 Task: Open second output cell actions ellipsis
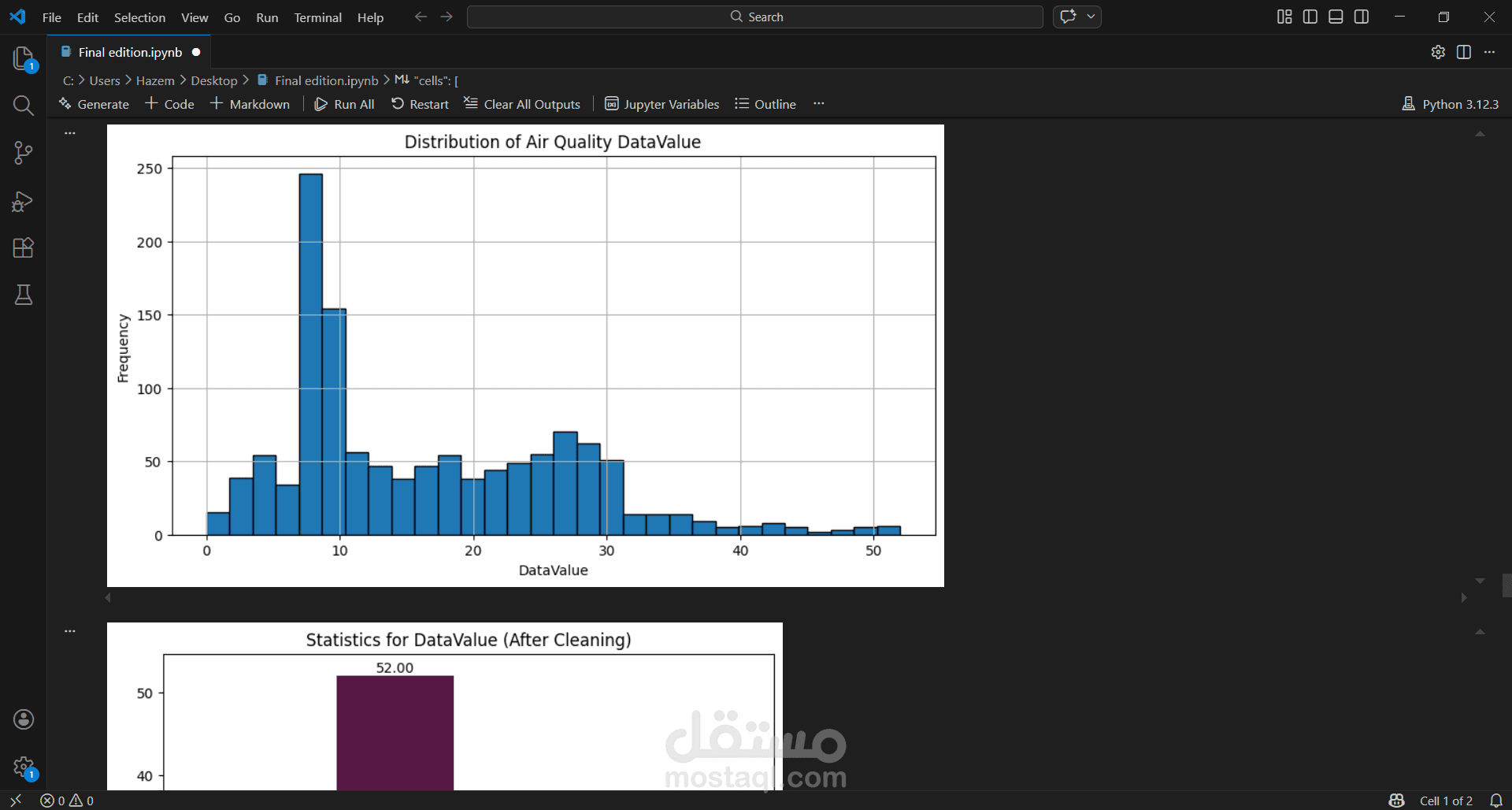[x=70, y=631]
